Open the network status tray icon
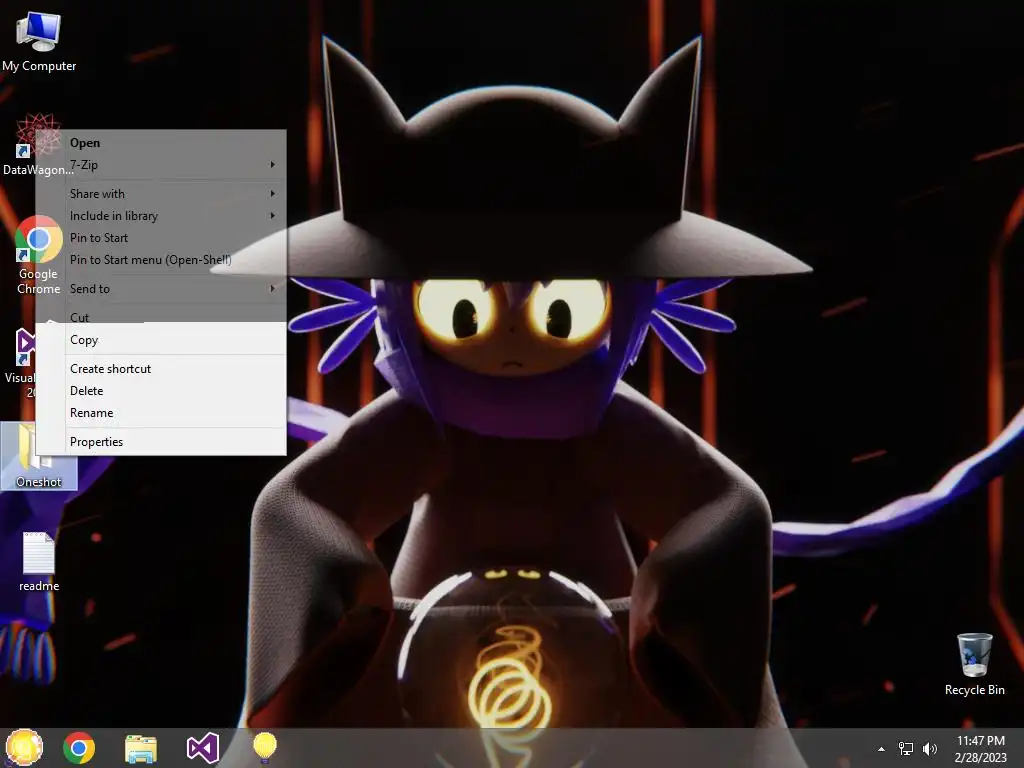 tap(906, 749)
